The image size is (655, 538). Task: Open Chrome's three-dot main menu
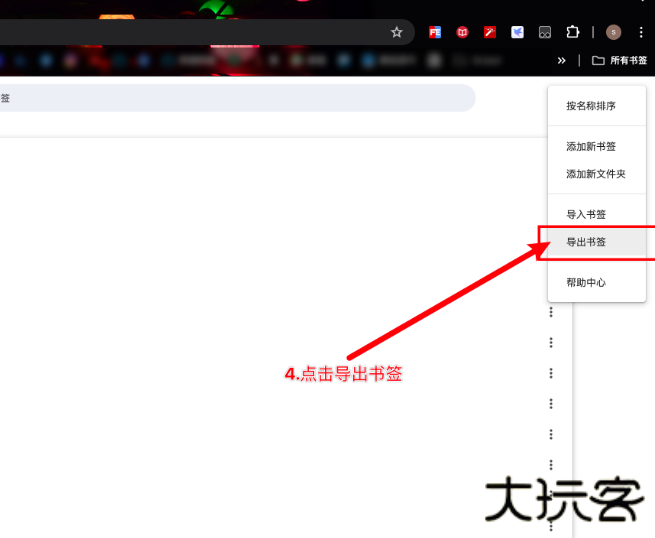641,32
